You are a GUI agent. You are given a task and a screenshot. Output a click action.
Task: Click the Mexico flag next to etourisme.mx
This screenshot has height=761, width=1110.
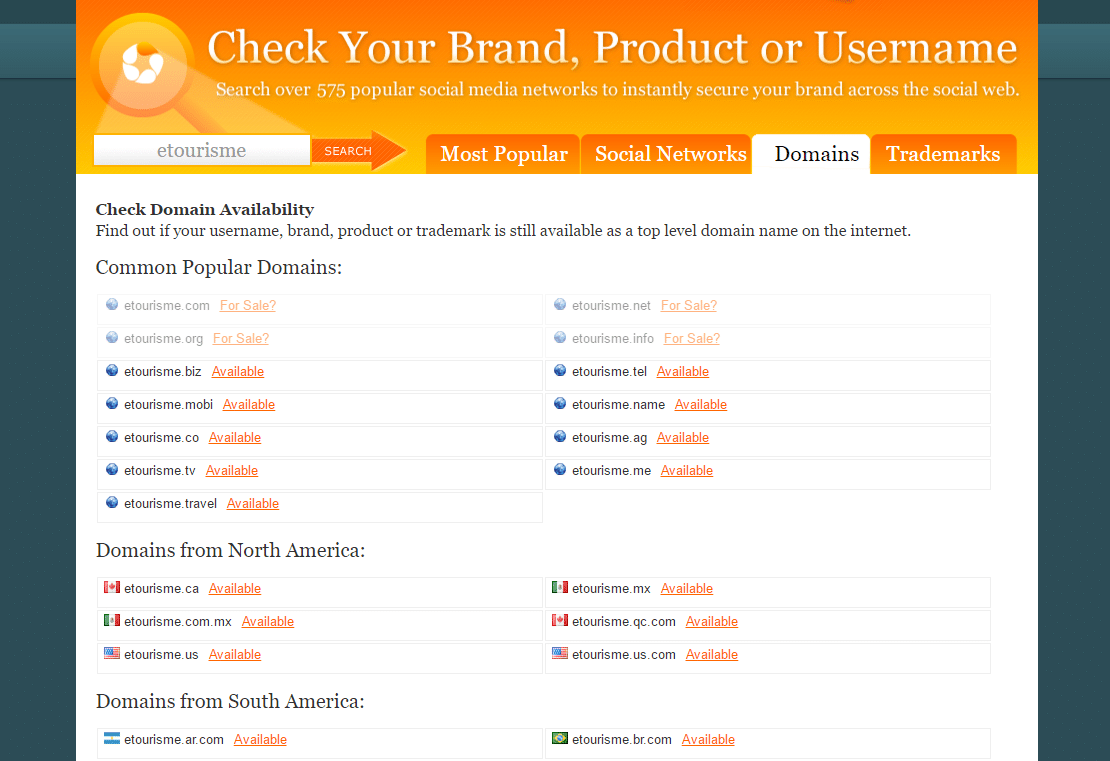point(560,588)
